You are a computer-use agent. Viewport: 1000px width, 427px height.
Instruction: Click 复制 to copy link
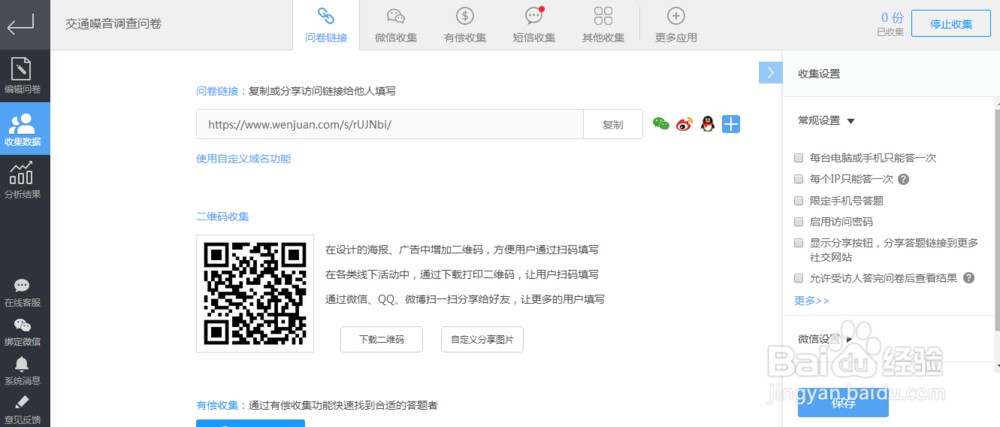[612, 124]
